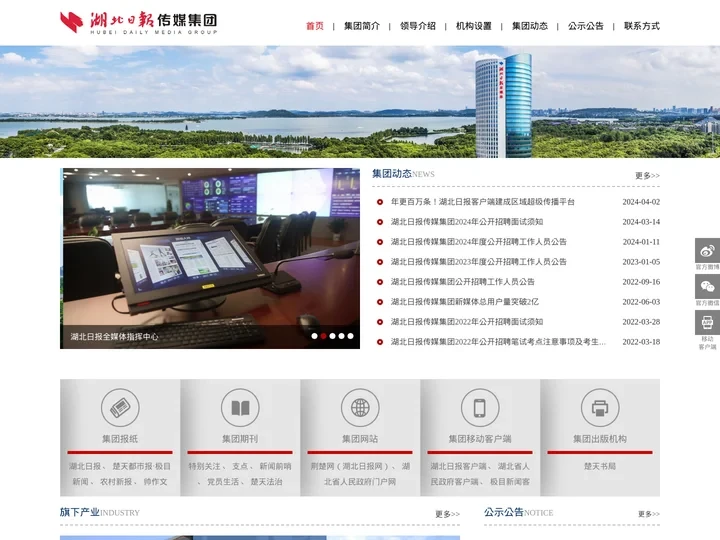Click the 集团期刊 card title
The image size is (720, 540).
[x=240, y=439]
